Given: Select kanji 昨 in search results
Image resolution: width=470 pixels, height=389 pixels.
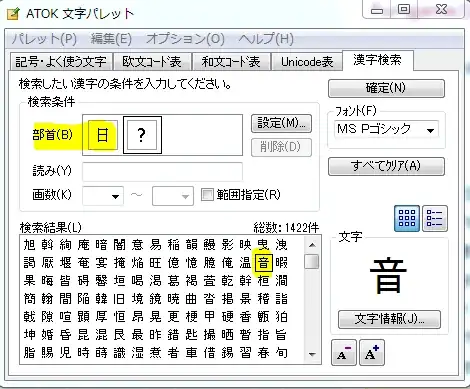Looking at the screenshot, I should point(155,335).
